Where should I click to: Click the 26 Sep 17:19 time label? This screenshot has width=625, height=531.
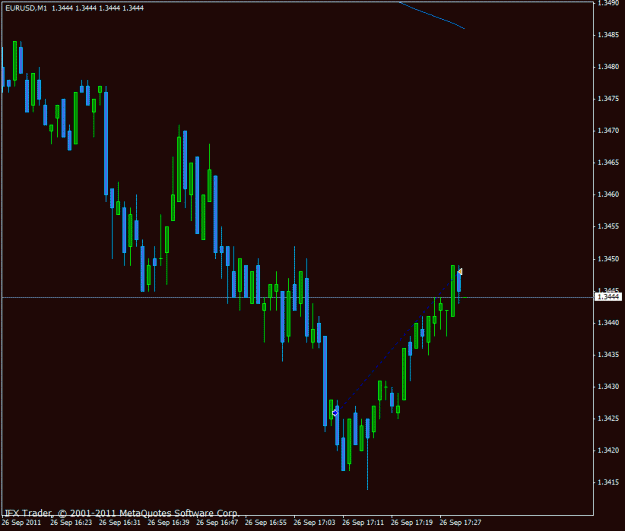[x=411, y=522]
